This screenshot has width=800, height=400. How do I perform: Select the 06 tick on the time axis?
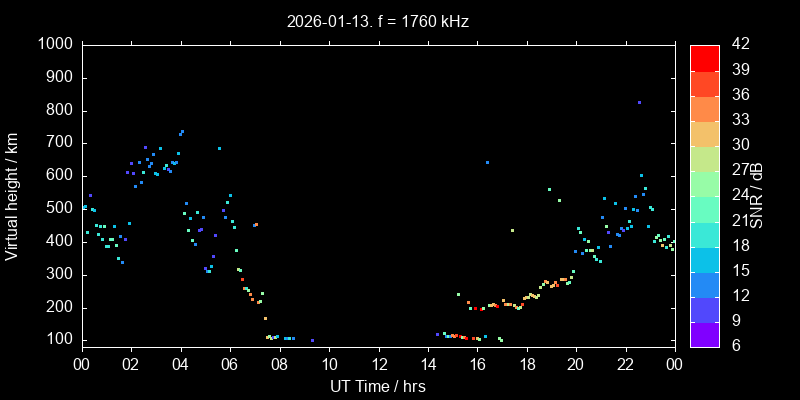(x=229, y=365)
